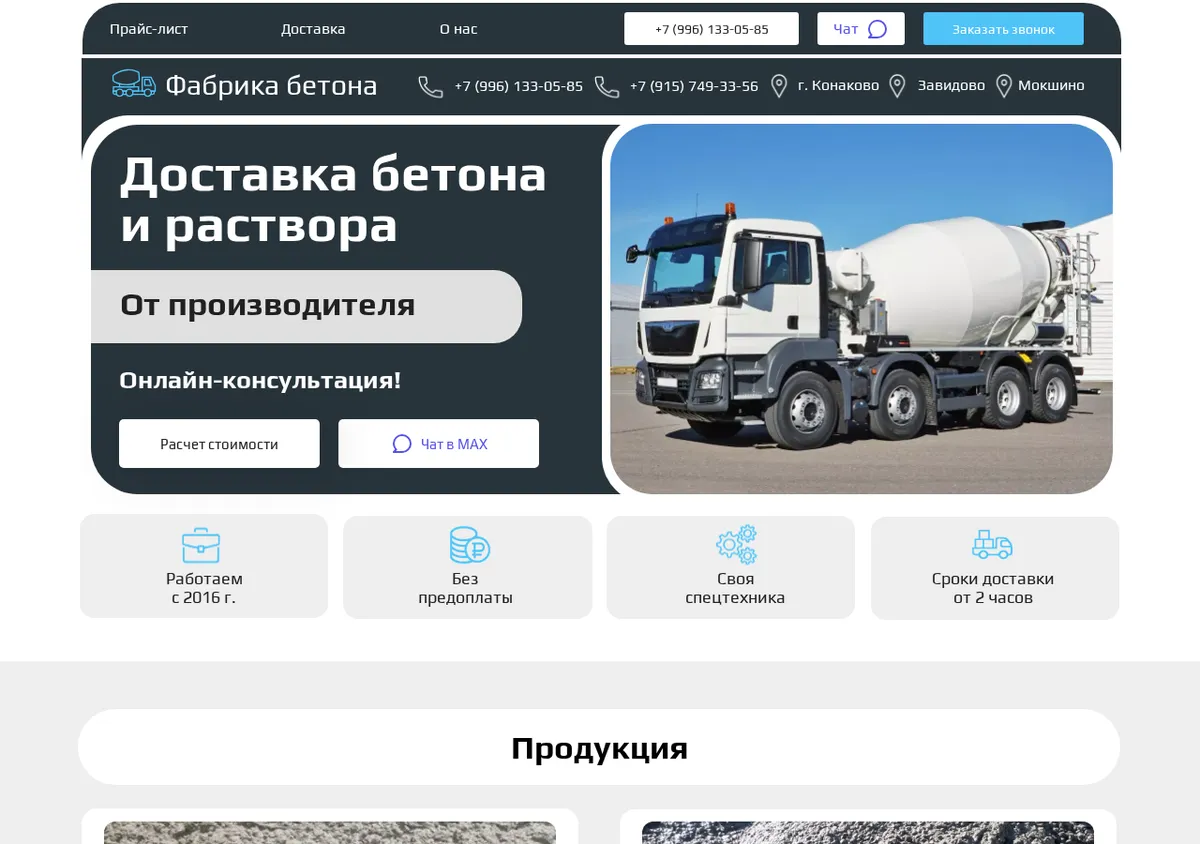Click the phone icon beside +7 (915) number
This screenshot has height=844, width=1200.
coord(607,87)
